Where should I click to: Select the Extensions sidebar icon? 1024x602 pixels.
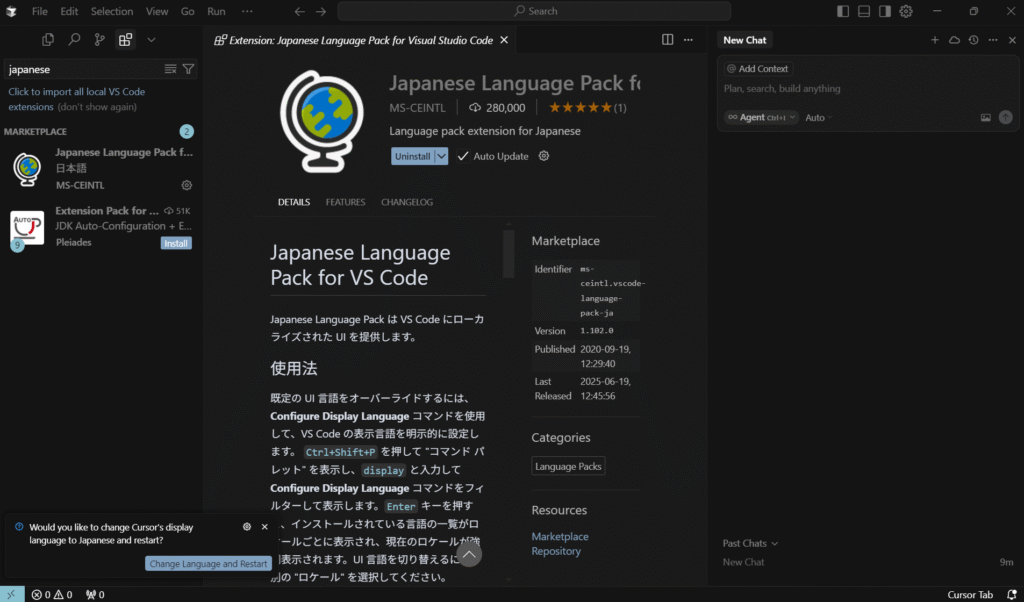coord(125,40)
